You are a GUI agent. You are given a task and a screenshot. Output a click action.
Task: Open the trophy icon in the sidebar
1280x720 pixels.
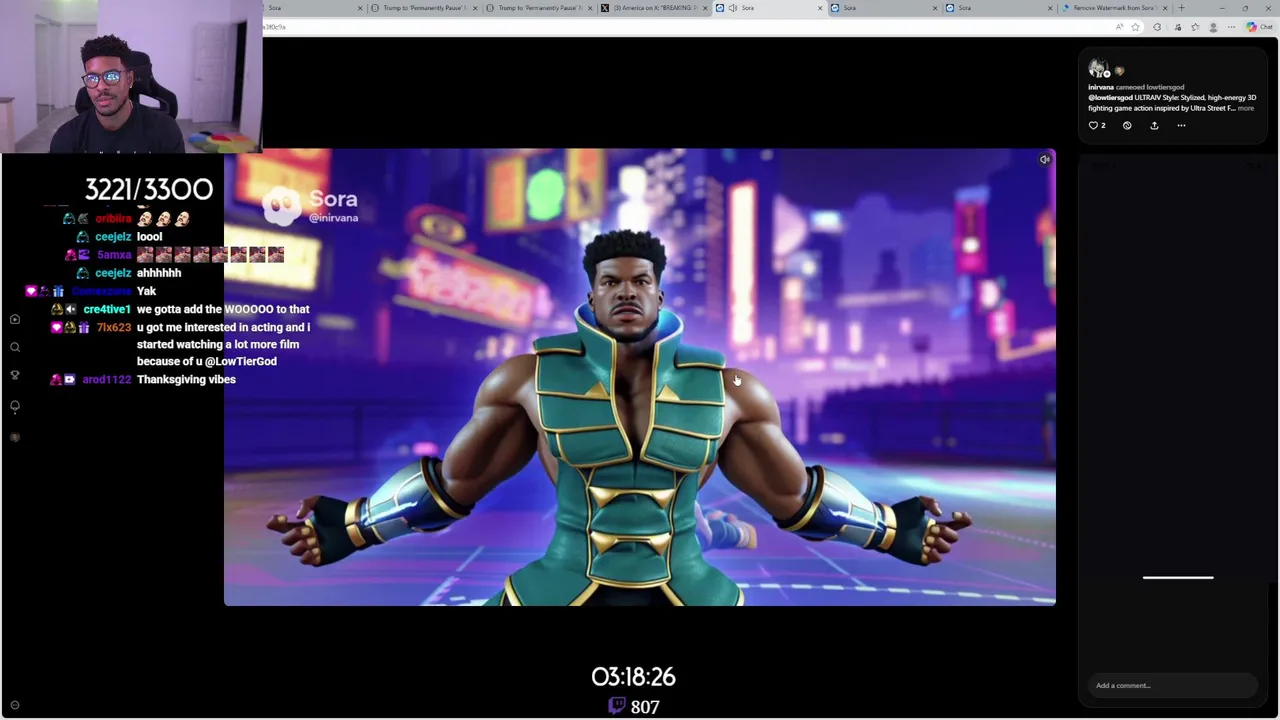pyautogui.click(x=15, y=374)
